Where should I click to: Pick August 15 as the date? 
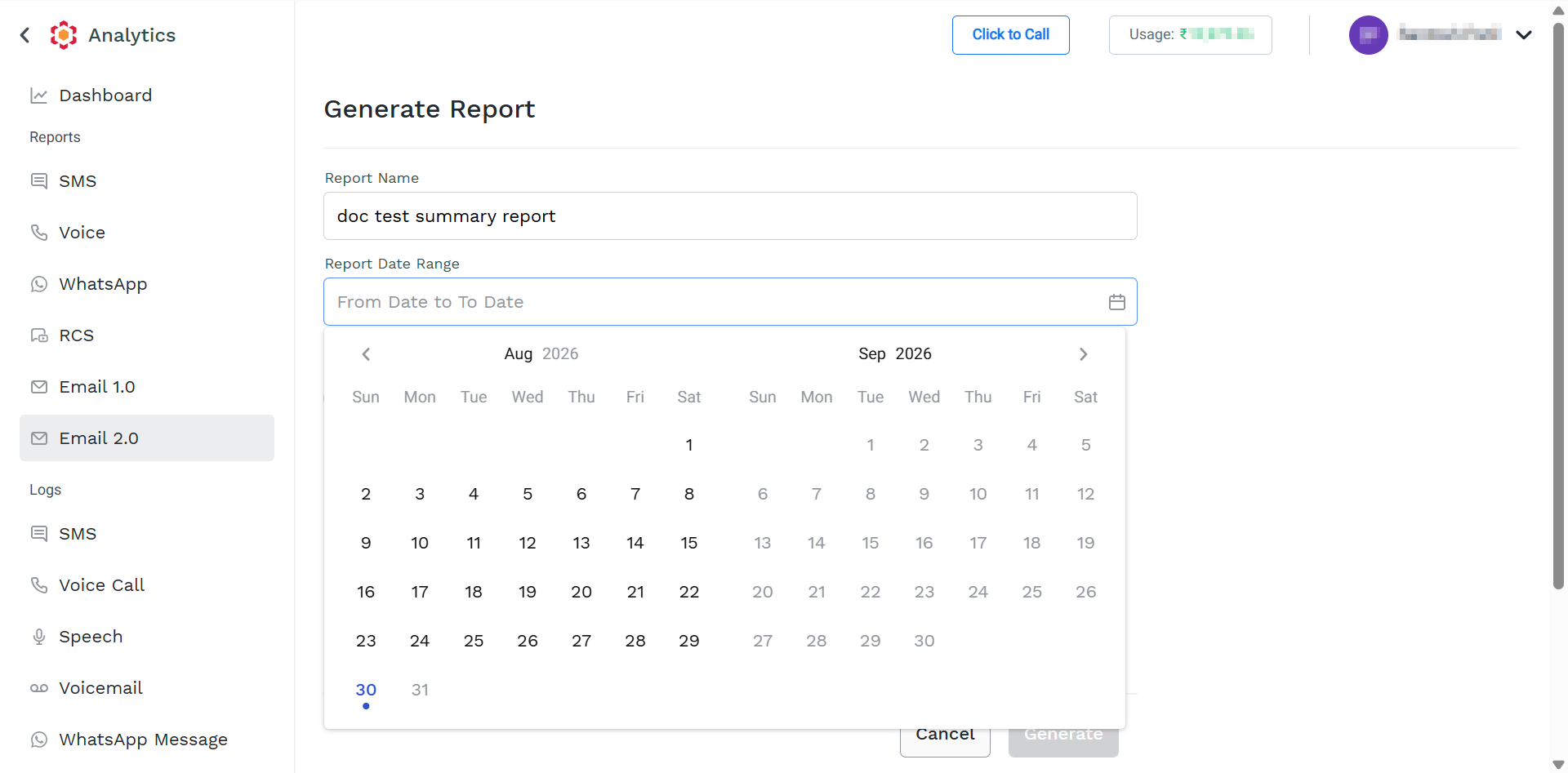[689, 543]
